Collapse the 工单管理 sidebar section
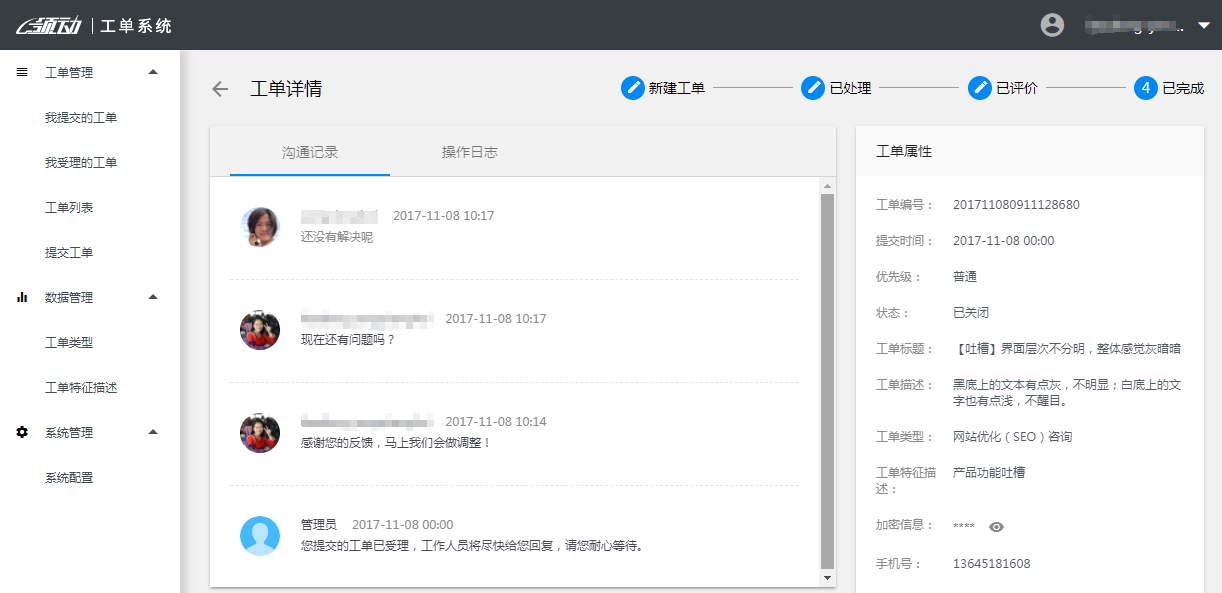The image size is (1222, 593). 154,71
